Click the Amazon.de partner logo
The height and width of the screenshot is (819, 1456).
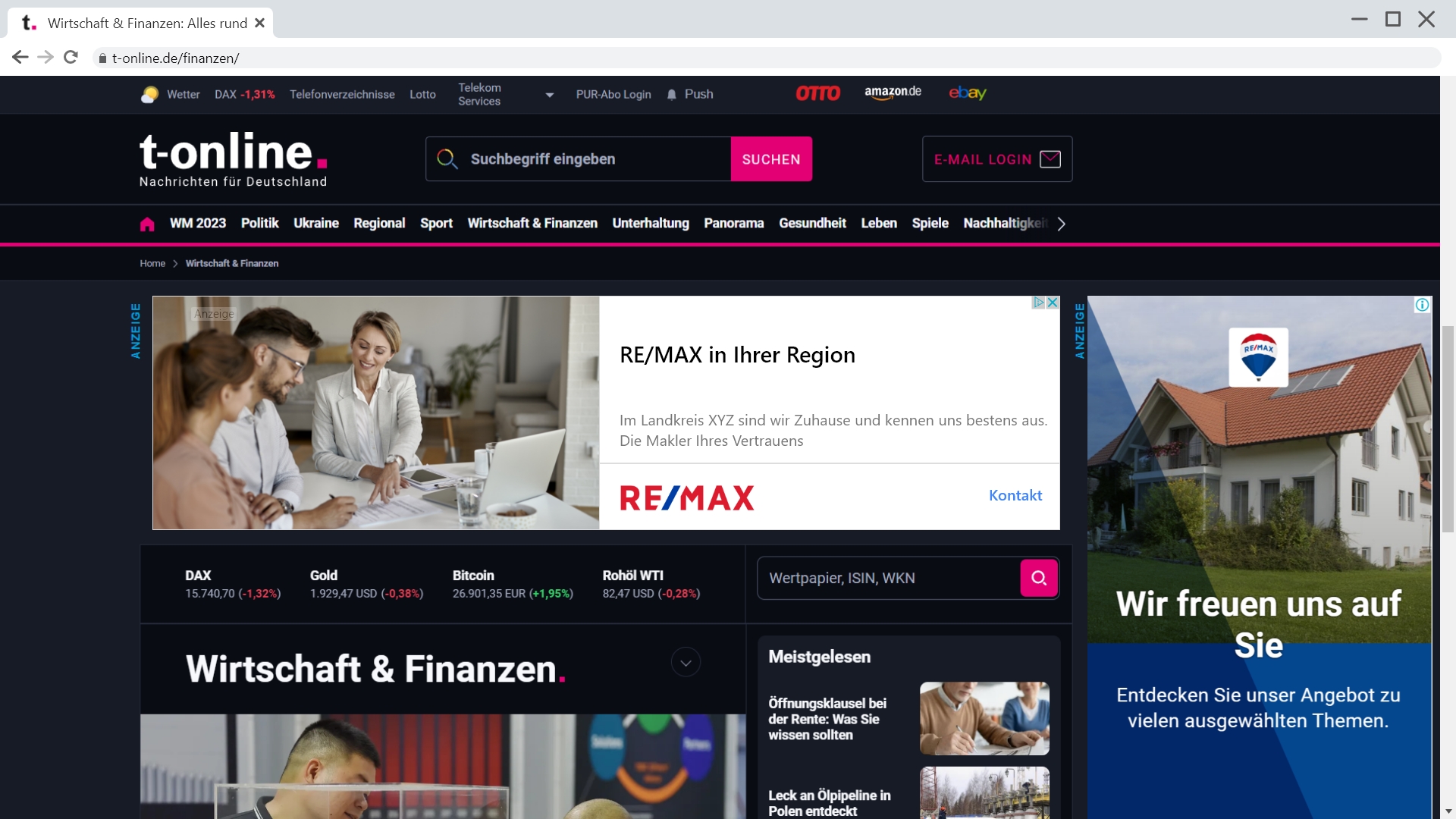click(890, 93)
